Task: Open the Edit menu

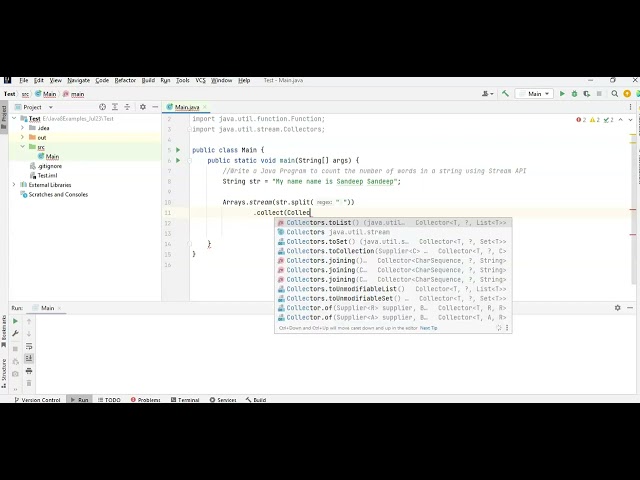Action: 39,80
